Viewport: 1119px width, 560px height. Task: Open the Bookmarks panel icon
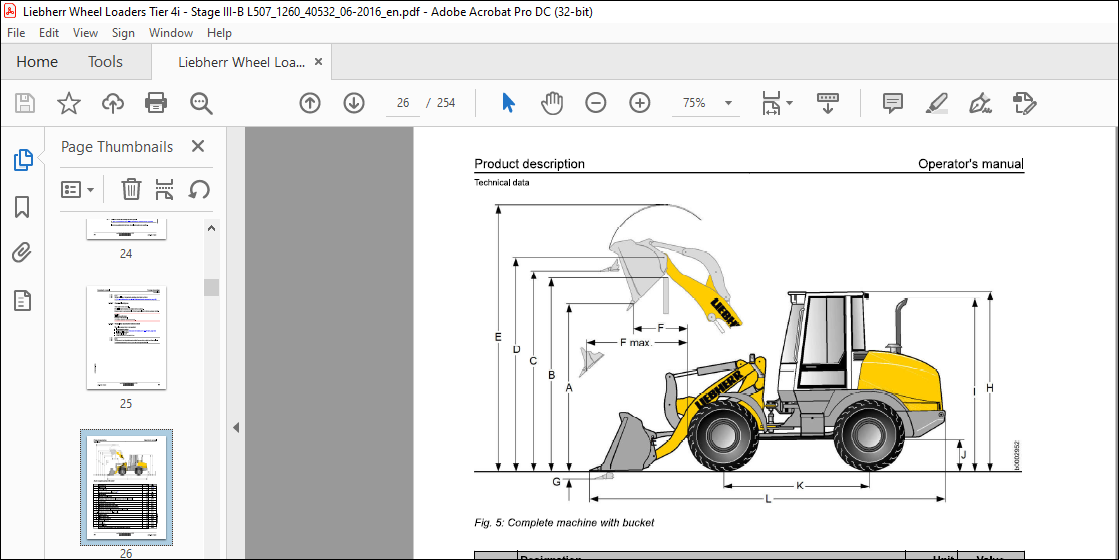click(x=22, y=207)
